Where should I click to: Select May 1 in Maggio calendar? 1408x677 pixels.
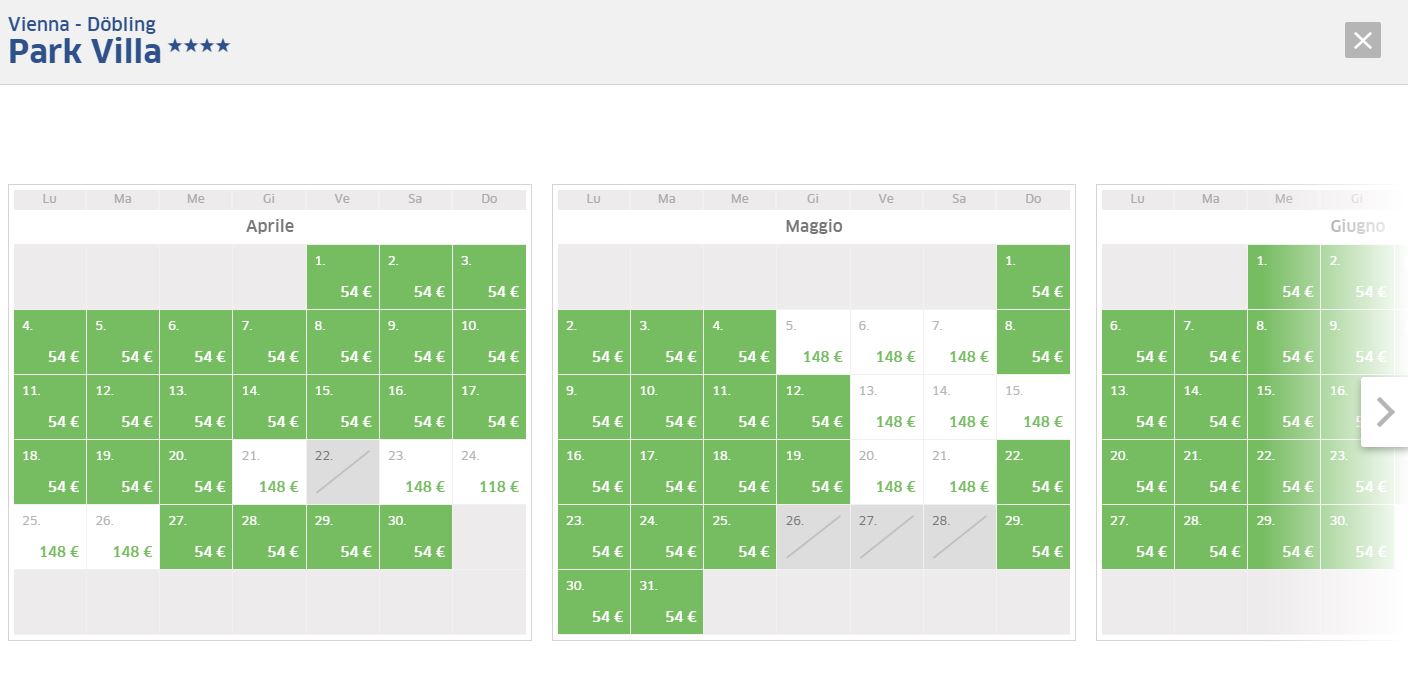click(x=1033, y=277)
